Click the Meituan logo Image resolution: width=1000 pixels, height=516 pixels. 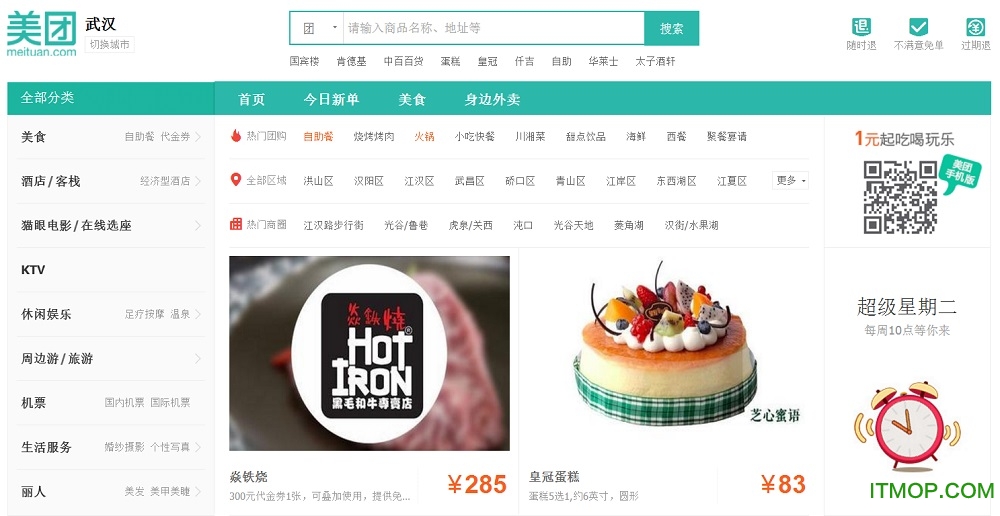[41, 34]
